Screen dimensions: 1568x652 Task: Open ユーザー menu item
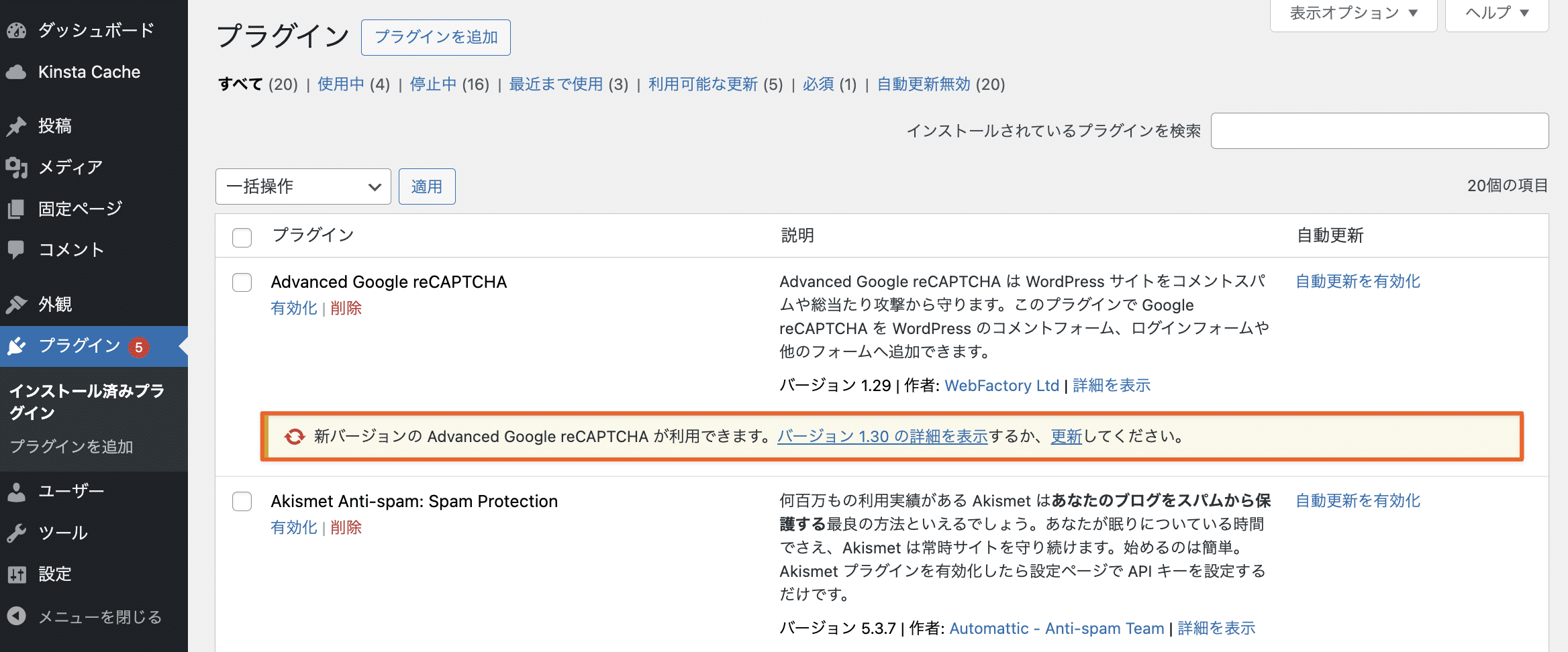click(94, 492)
